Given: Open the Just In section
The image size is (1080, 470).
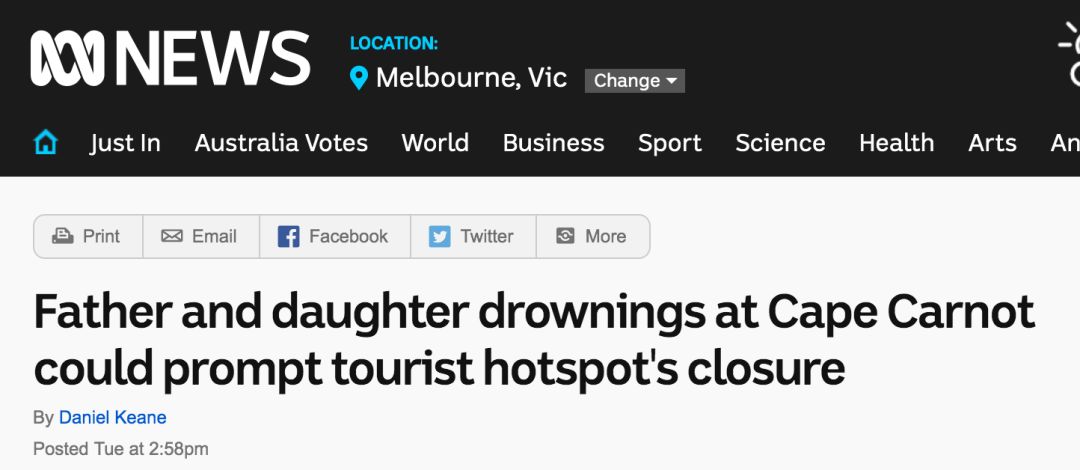Looking at the screenshot, I should tap(125, 143).
